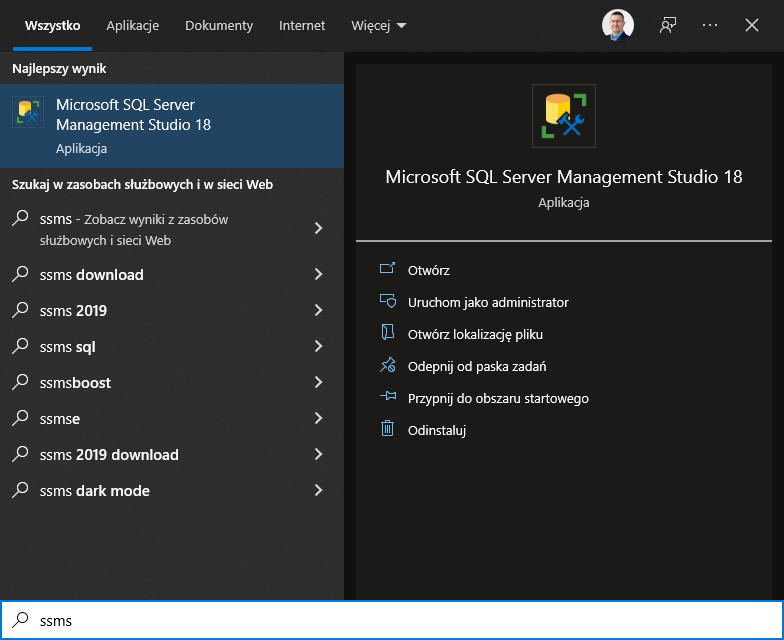
Task: Click the pin icon for Przypnij do obszaru startowego
Action: [x=388, y=398]
